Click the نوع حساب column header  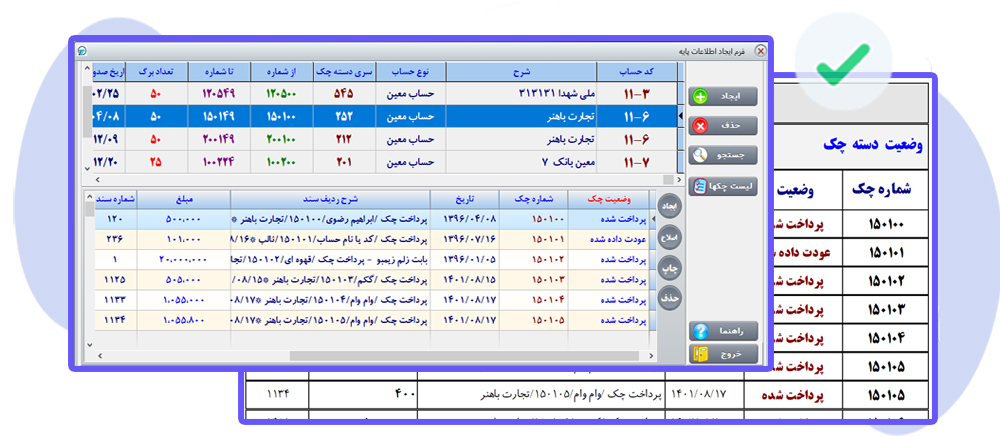pos(411,72)
